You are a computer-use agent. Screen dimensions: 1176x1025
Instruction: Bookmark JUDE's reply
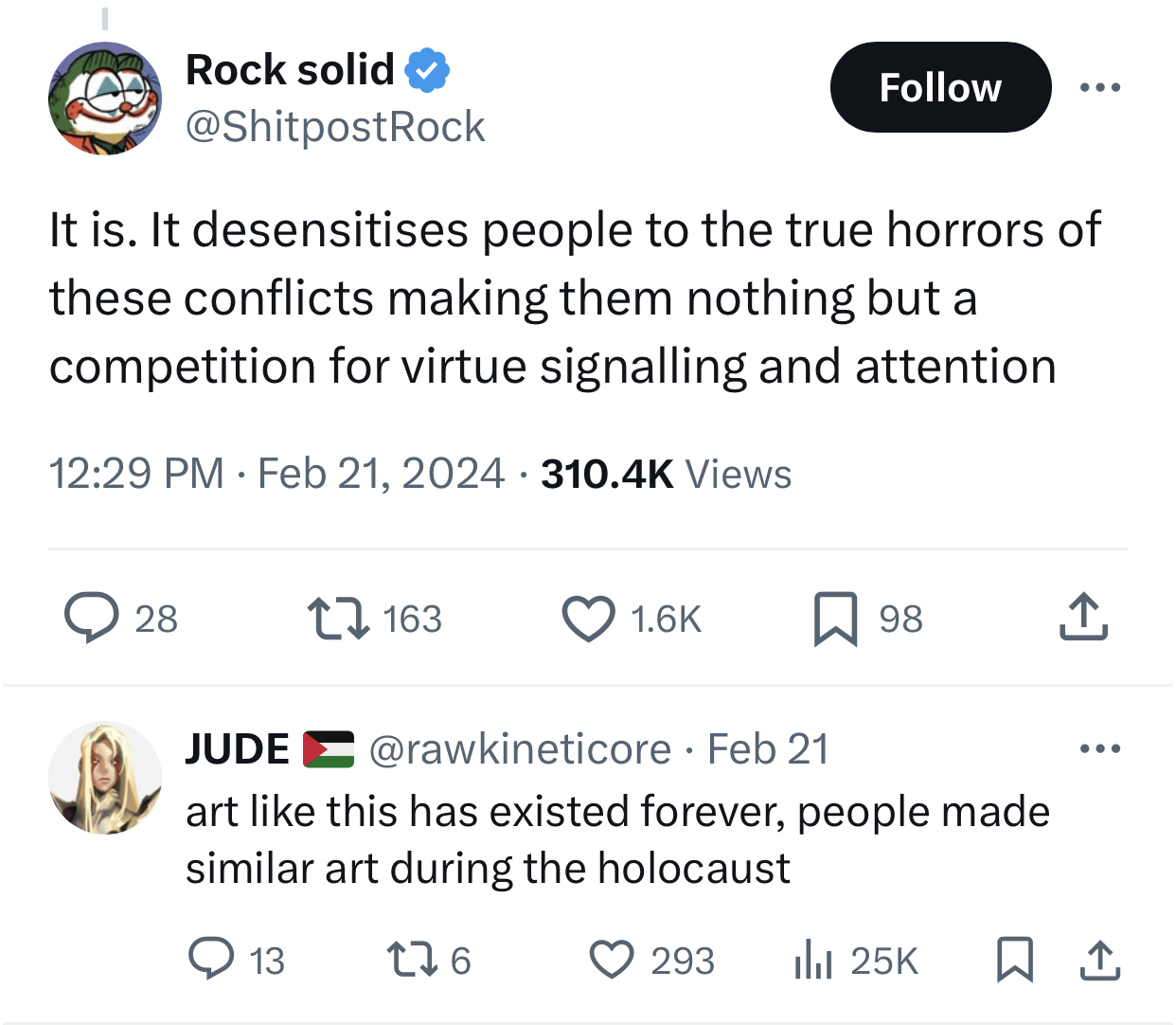(1014, 959)
